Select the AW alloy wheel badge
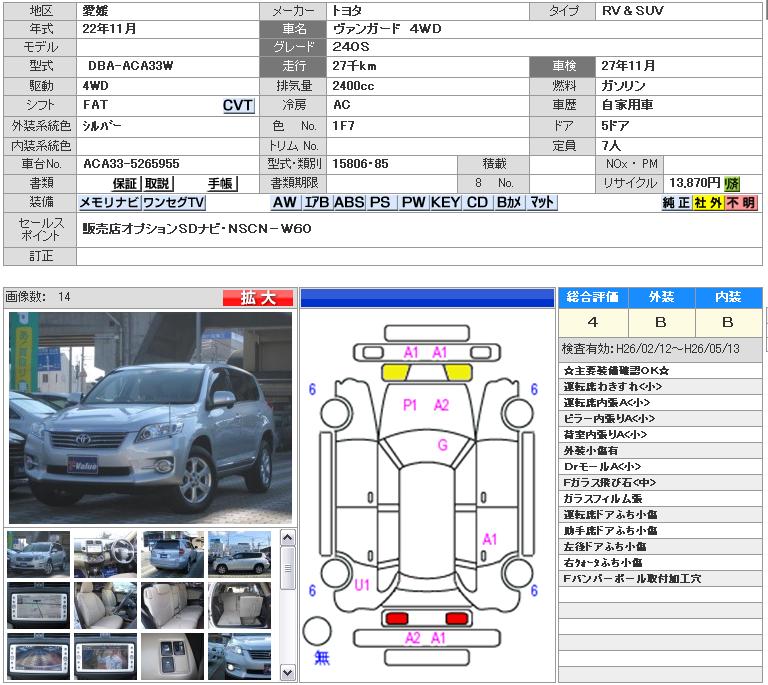Image resolution: width=768 pixels, height=685 pixels. 285,203
